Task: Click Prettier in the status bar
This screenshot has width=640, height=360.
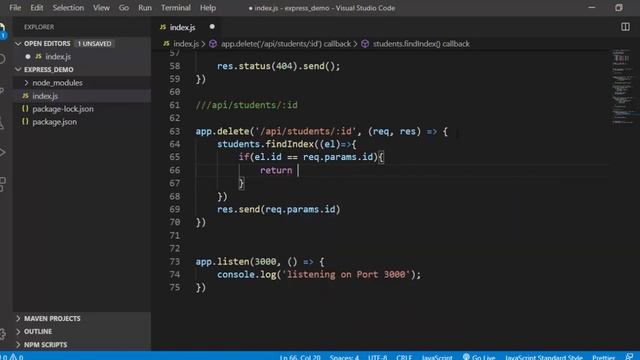Action: 603,357
